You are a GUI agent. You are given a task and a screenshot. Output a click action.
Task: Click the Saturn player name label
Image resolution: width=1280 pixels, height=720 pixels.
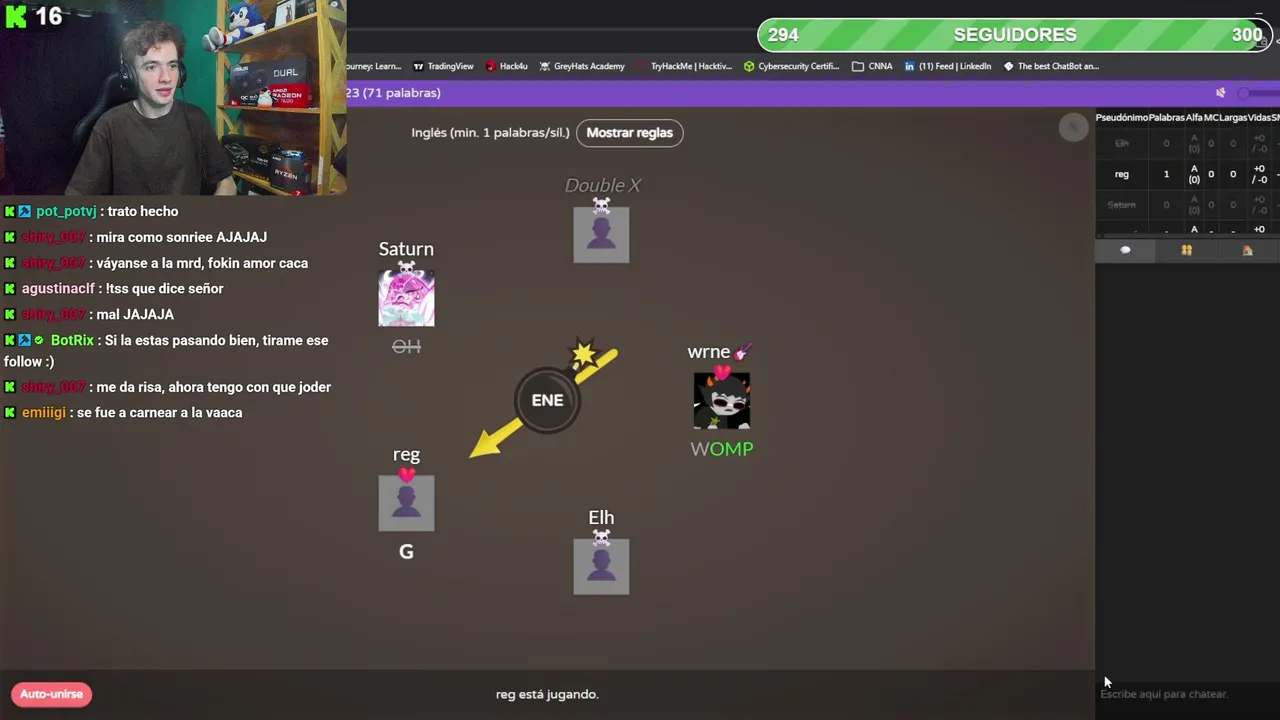(x=406, y=249)
